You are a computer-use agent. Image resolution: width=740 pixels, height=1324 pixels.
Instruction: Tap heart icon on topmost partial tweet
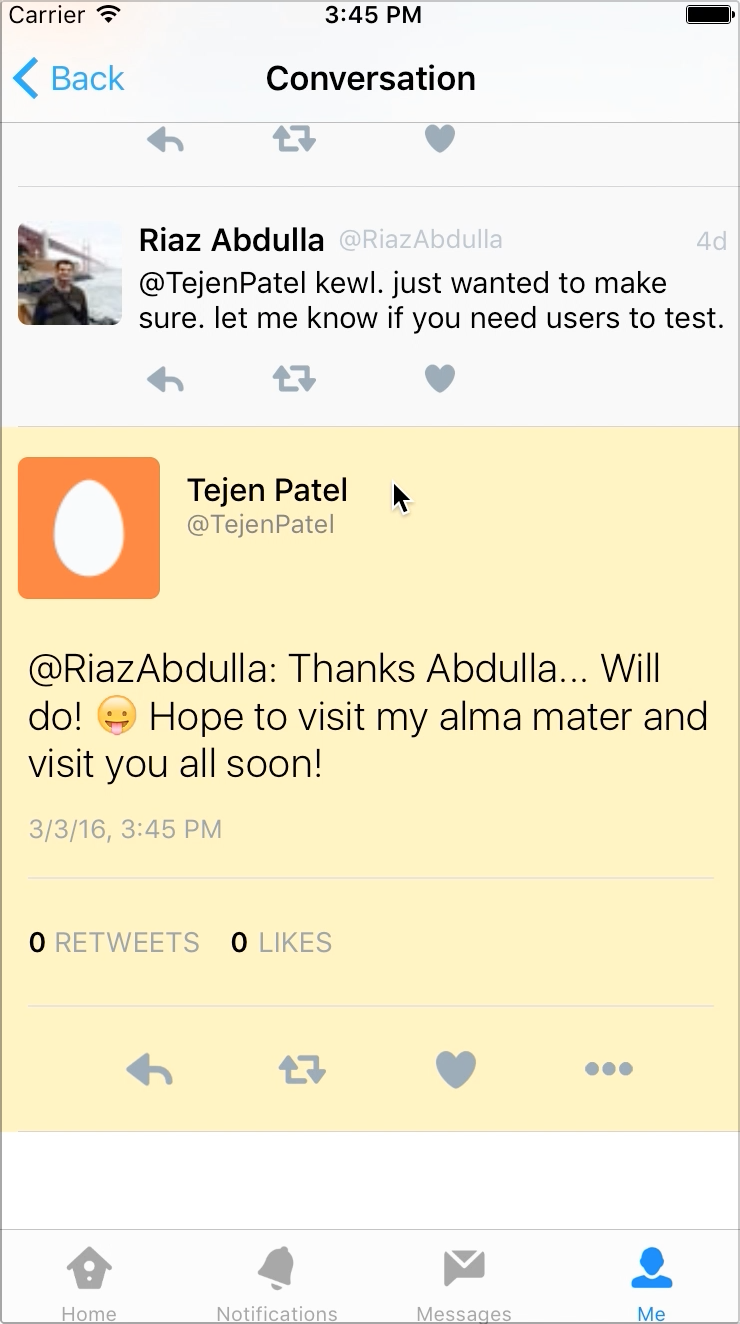point(440,139)
